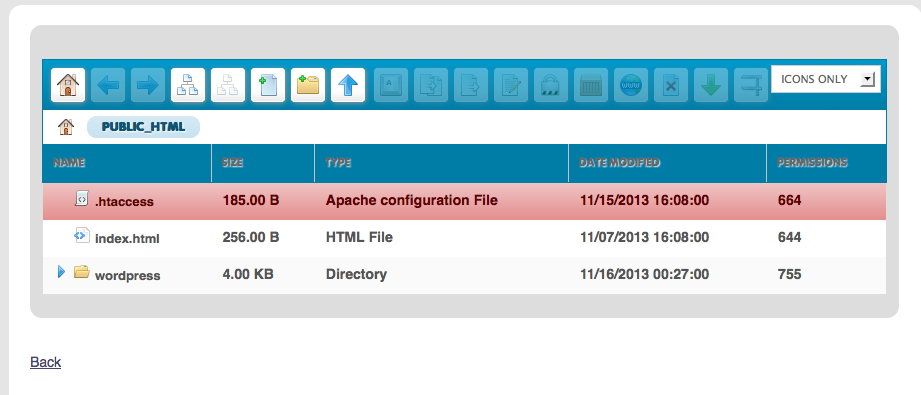Create a new file with plus-page icon
Screen dimensions: 921x395
pyautogui.click(x=268, y=85)
